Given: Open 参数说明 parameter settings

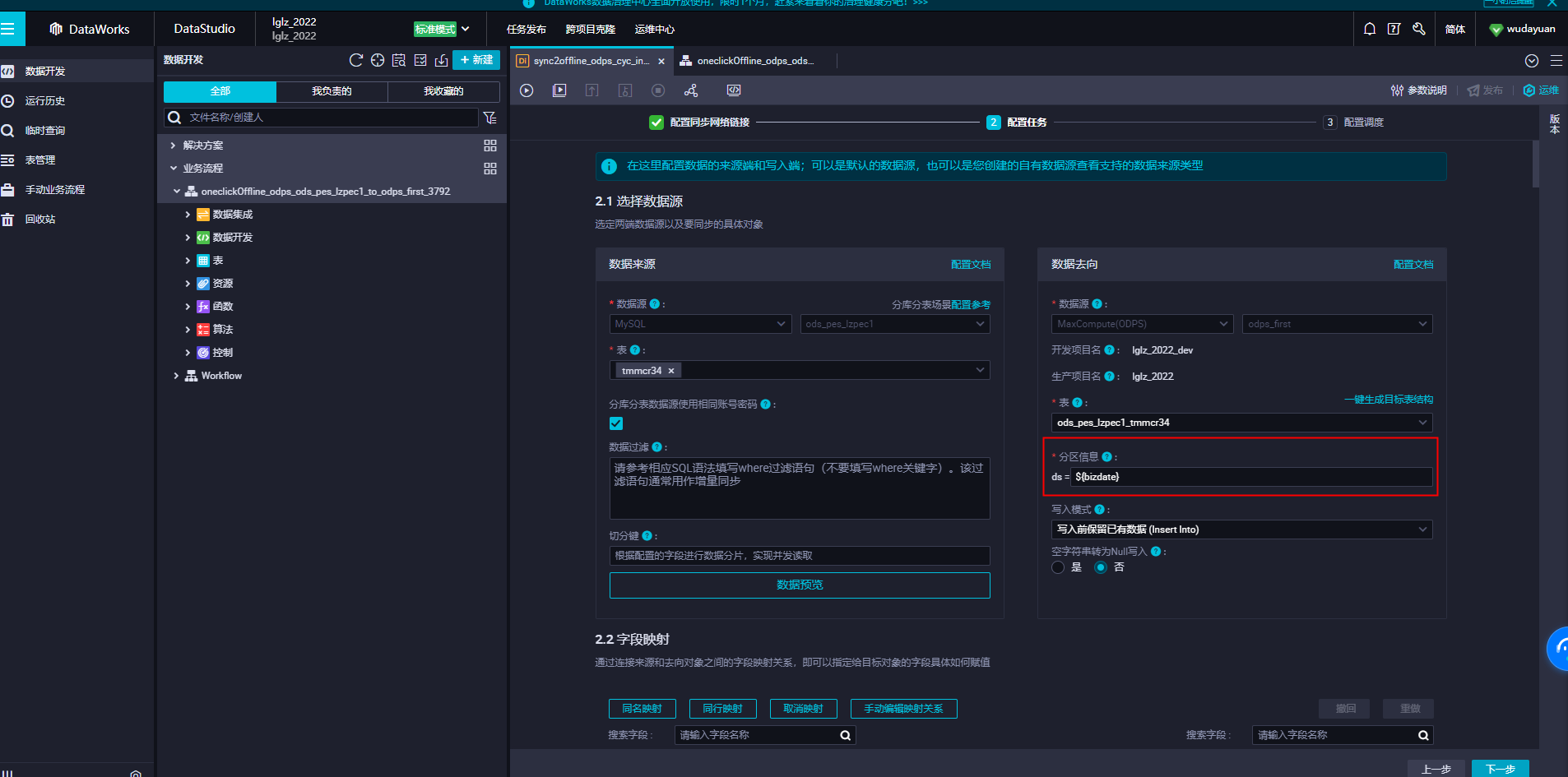Looking at the screenshot, I should (1419, 90).
